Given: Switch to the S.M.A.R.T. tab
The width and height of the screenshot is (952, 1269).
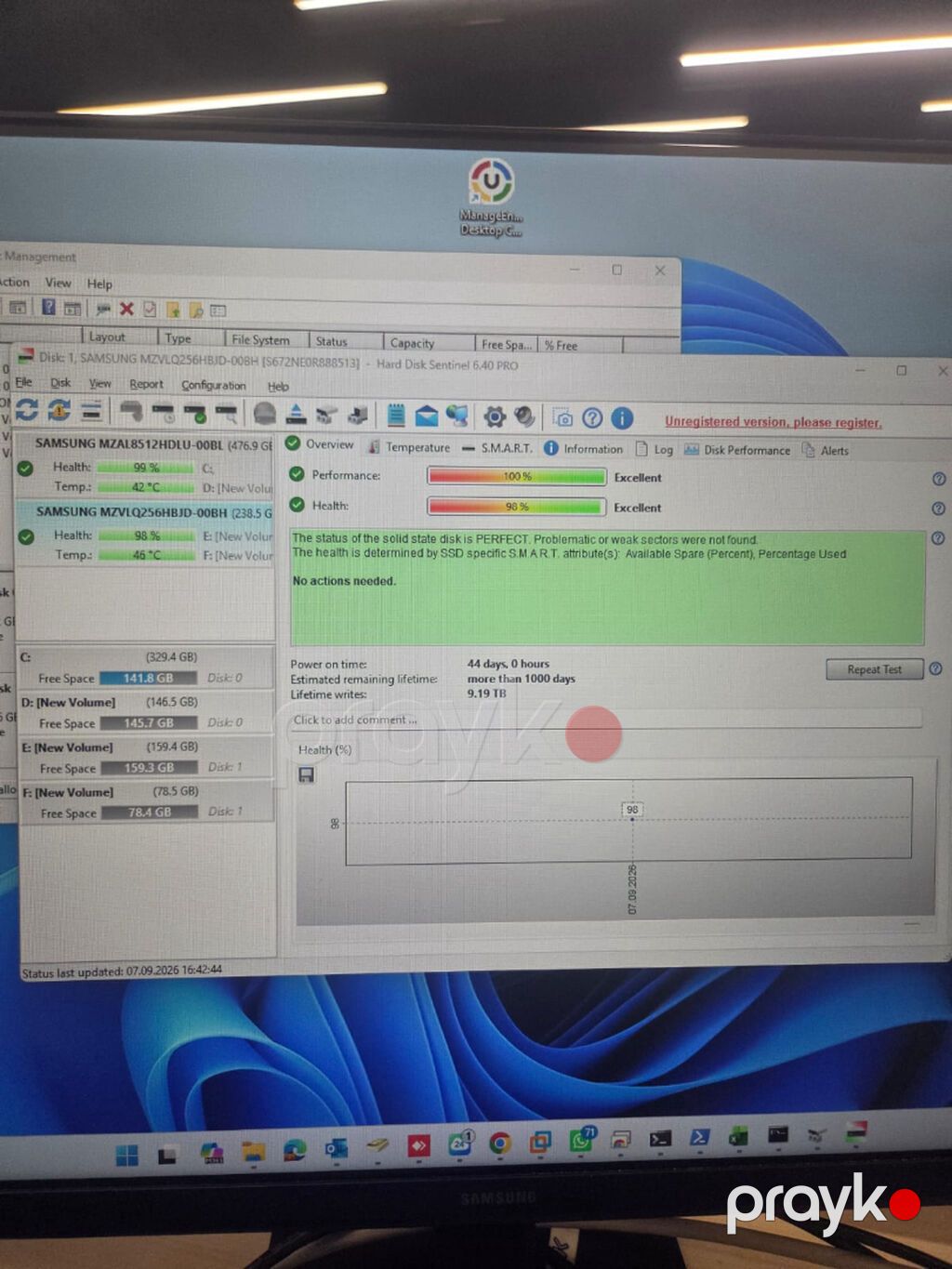Looking at the screenshot, I should 496,448.
